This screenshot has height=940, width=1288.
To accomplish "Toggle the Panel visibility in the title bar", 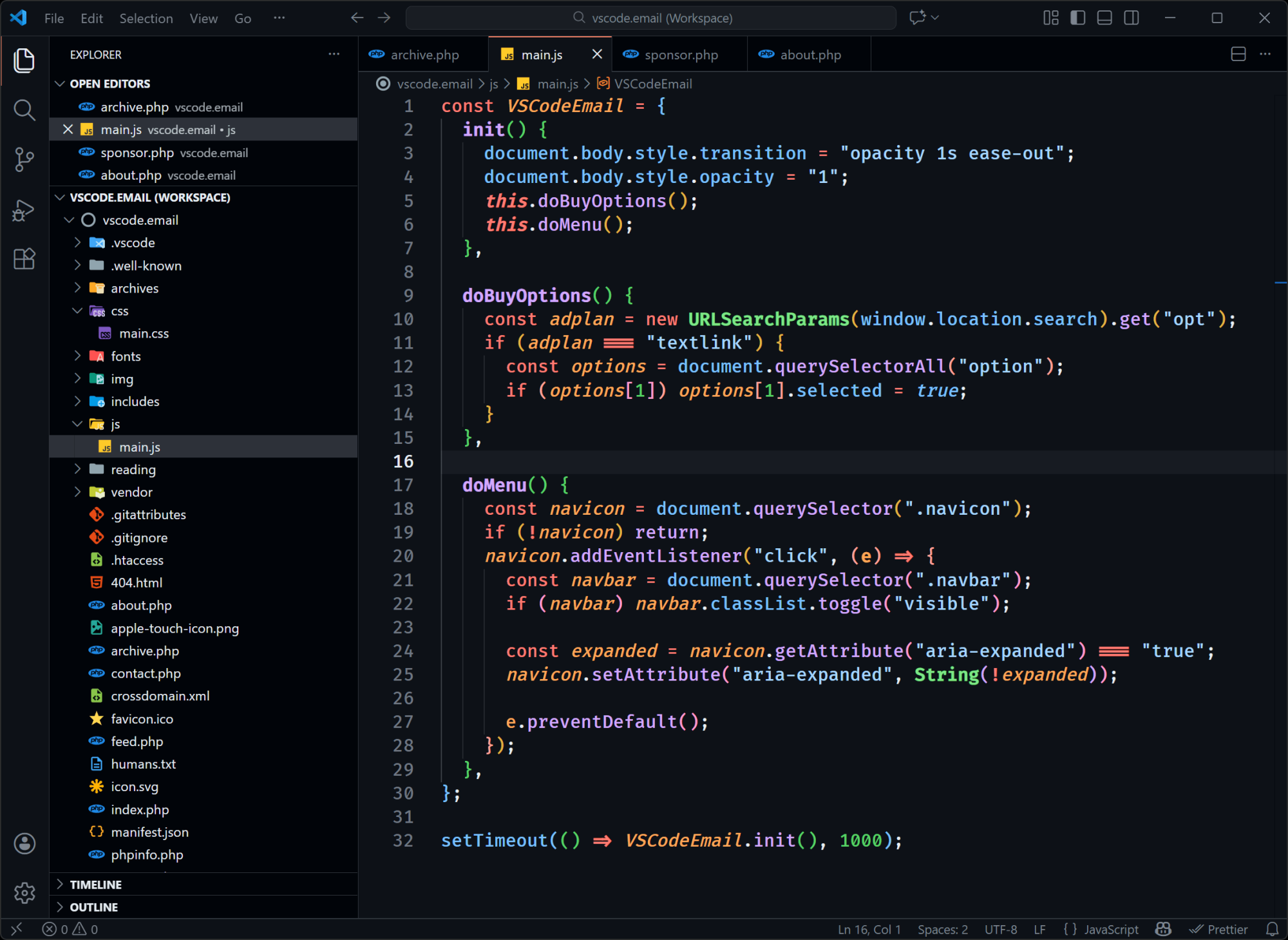I will (x=1104, y=17).
